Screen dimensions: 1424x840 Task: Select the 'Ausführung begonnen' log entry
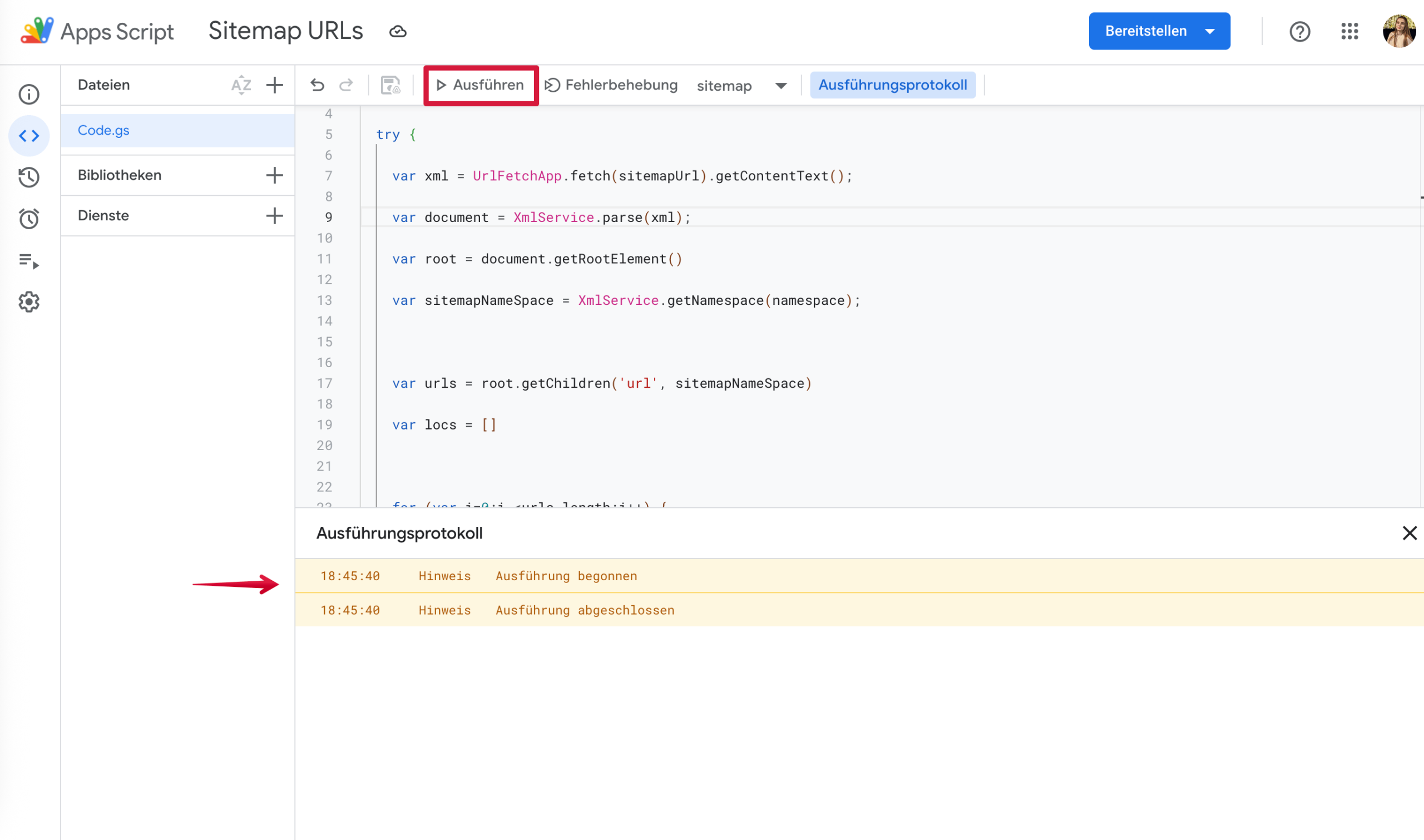[x=859, y=576]
